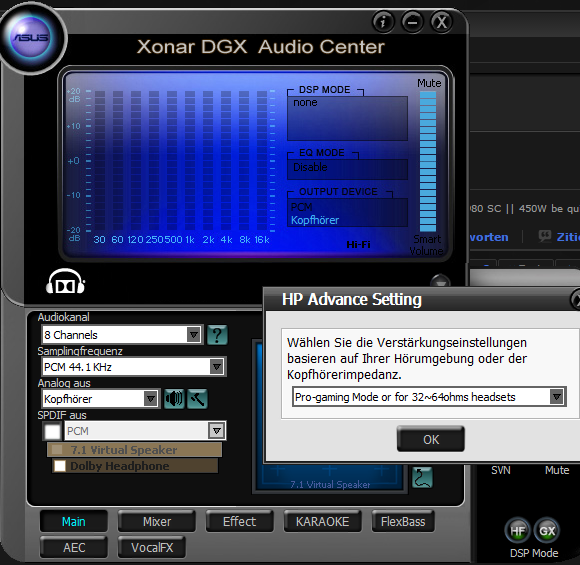This screenshot has height=565, width=580.
Task: Enable Dolby Headphone checkbox
Action: (x=60, y=465)
